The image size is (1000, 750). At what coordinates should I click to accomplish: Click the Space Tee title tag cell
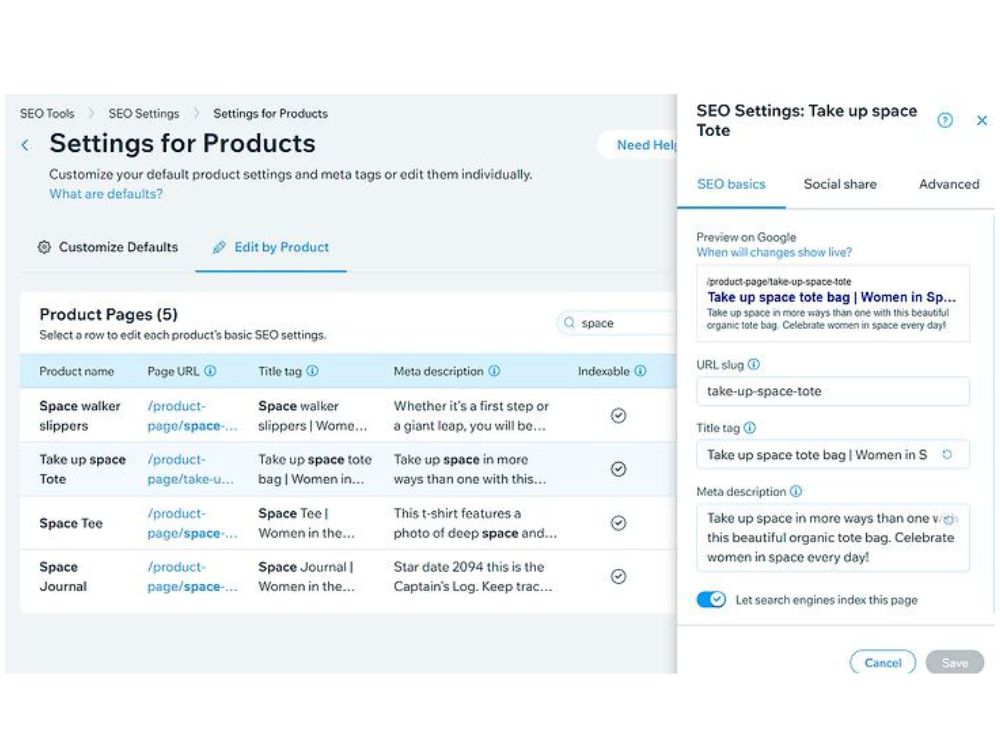(306, 523)
